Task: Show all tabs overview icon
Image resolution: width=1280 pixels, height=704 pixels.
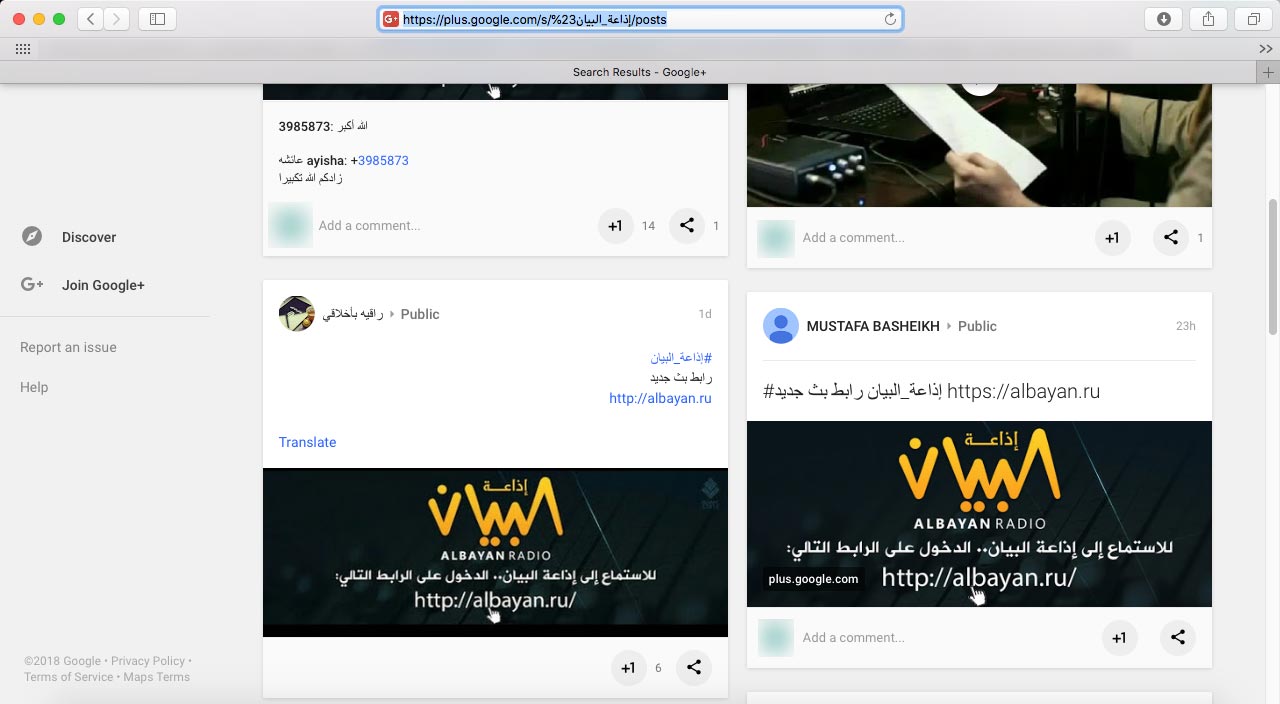Action: click(x=1253, y=19)
